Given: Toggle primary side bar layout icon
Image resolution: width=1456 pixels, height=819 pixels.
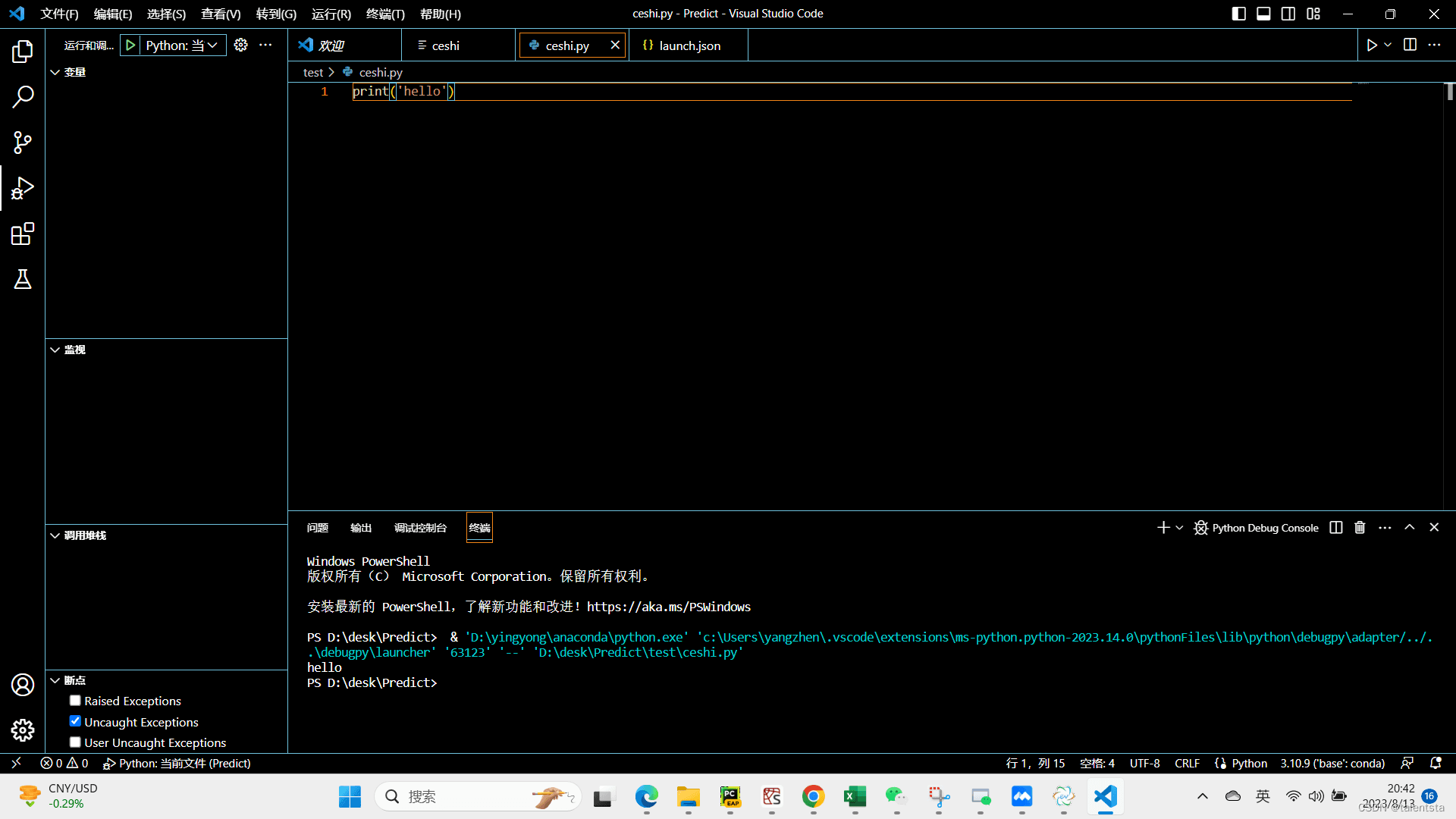Looking at the screenshot, I should (x=1238, y=14).
